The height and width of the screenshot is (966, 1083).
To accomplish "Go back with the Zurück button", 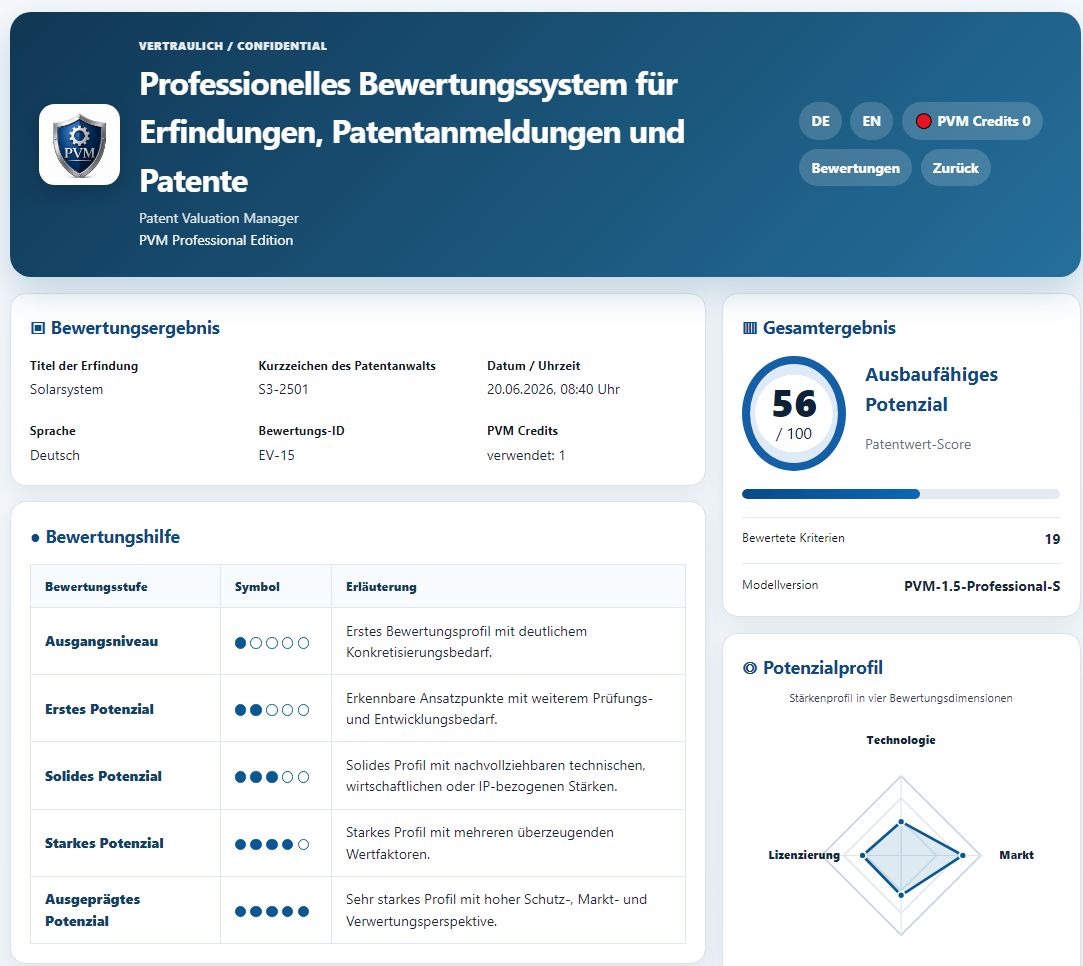I will pyautogui.click(x=955, y=168).
